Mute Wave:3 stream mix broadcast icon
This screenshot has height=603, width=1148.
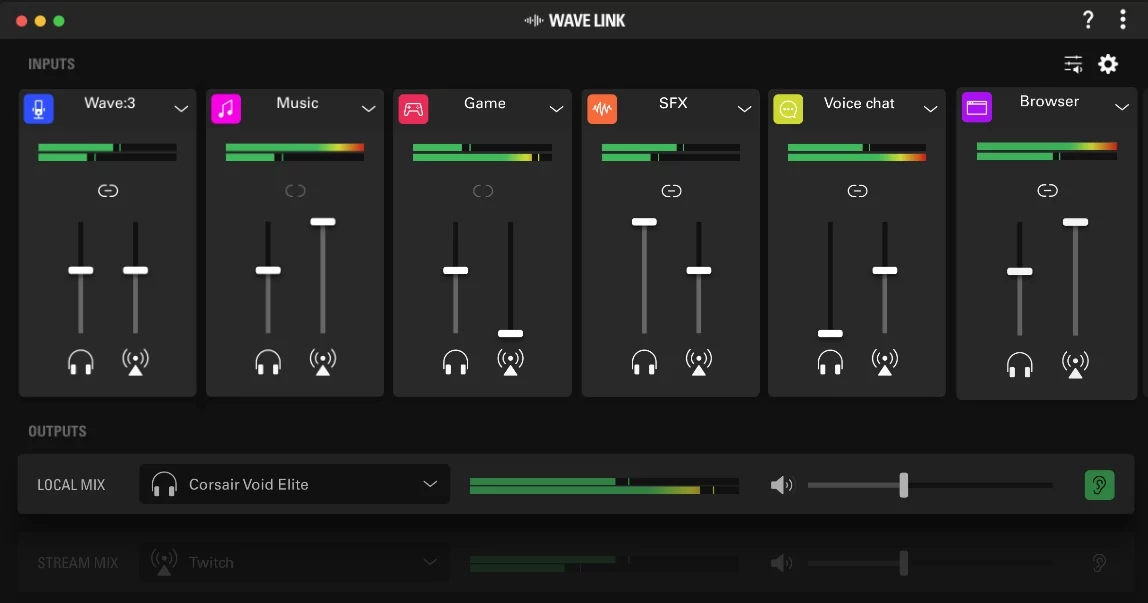135,362
